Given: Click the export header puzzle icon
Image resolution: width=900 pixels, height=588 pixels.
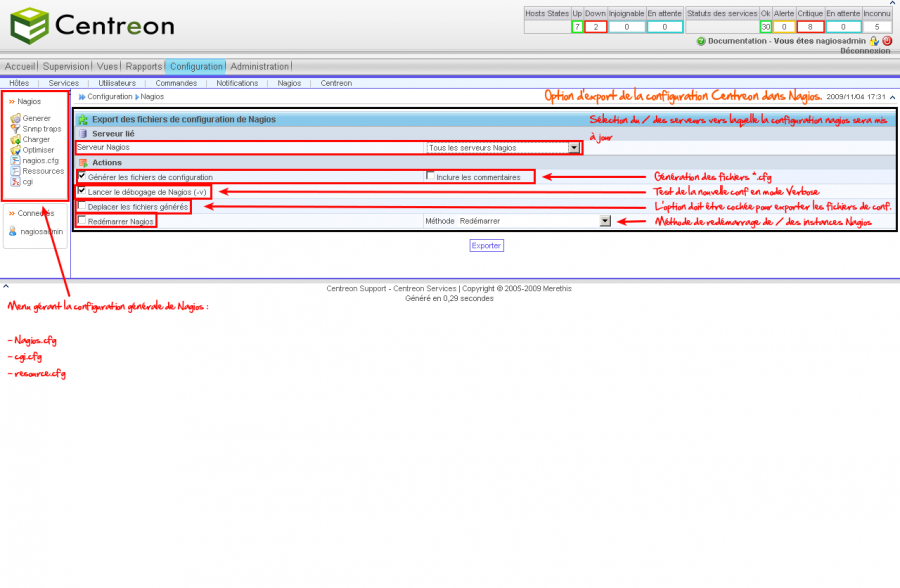Looking at the screenshot, I should point(83,119).
